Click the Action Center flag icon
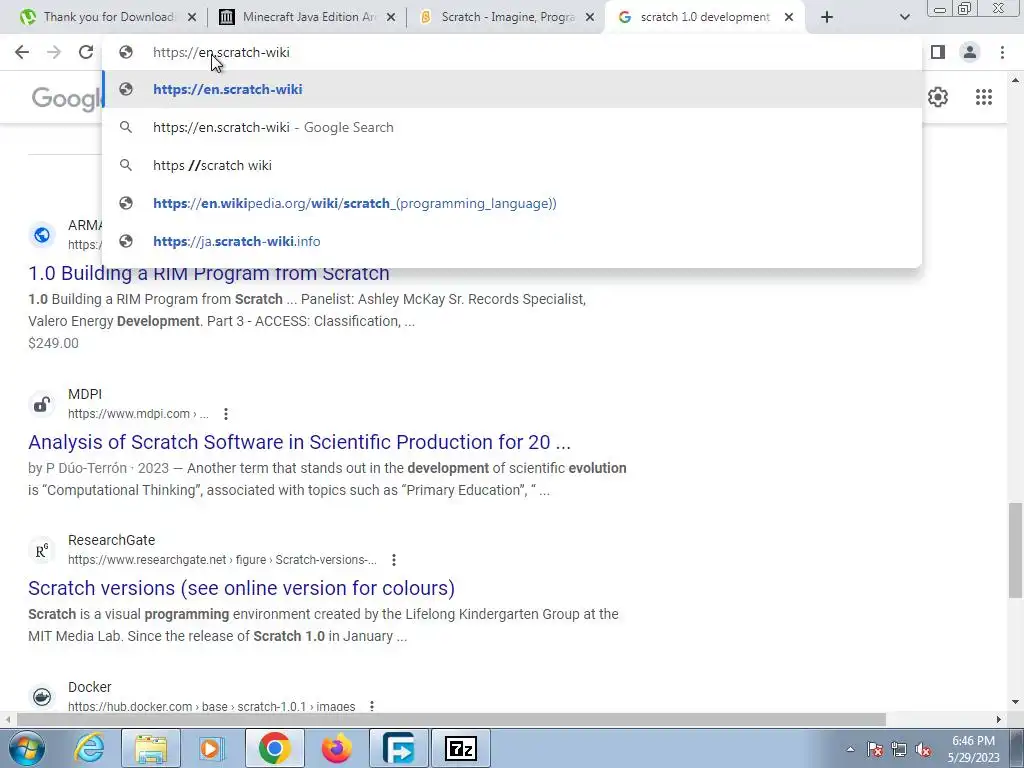Viewport: 1024px width, 768px height. pos(875,750)
